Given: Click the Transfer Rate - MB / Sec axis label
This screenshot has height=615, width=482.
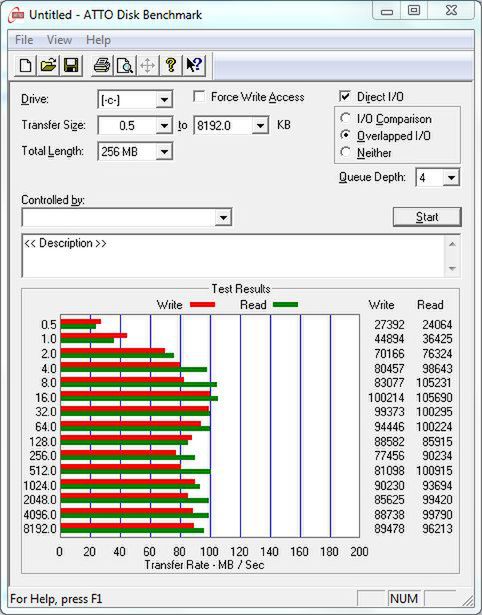Looking at the screenshot, I should (x=204, y=565).
